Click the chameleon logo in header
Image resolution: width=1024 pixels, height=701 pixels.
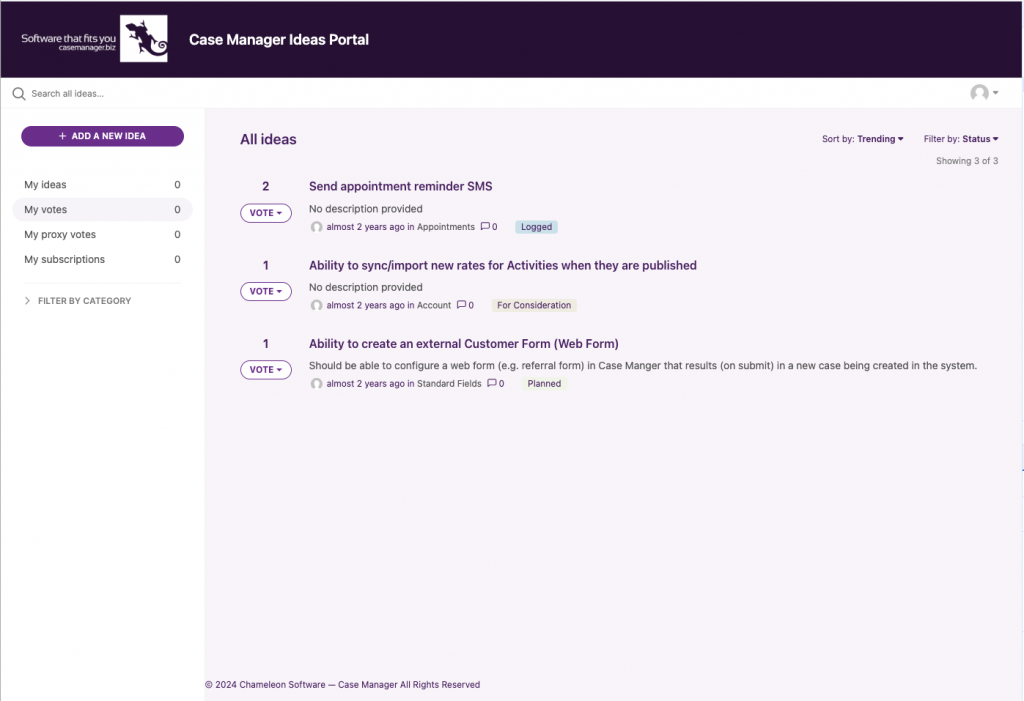[144, 39]
